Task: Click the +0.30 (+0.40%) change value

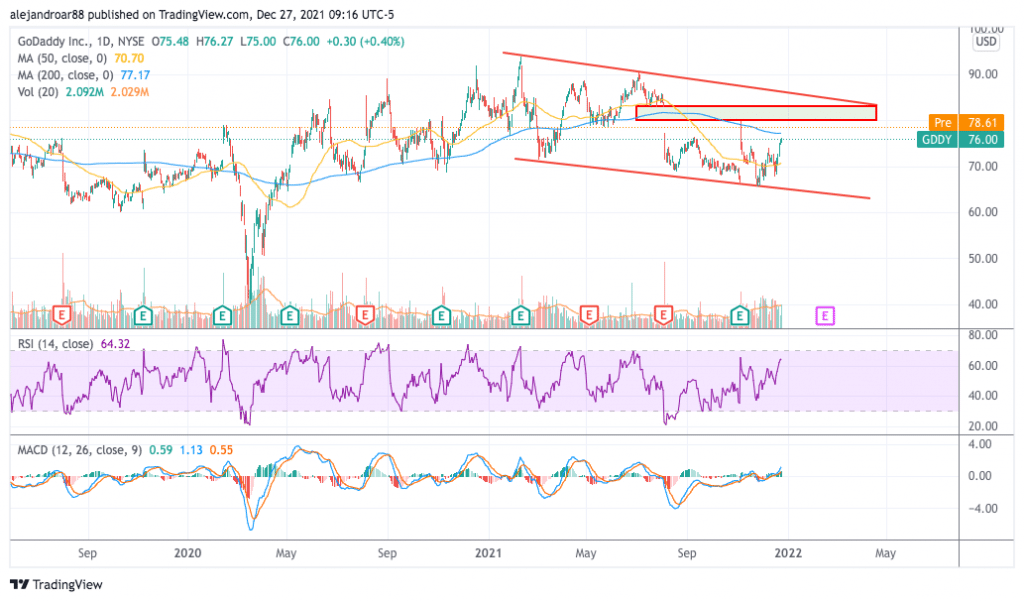Action: pos(365,41)
